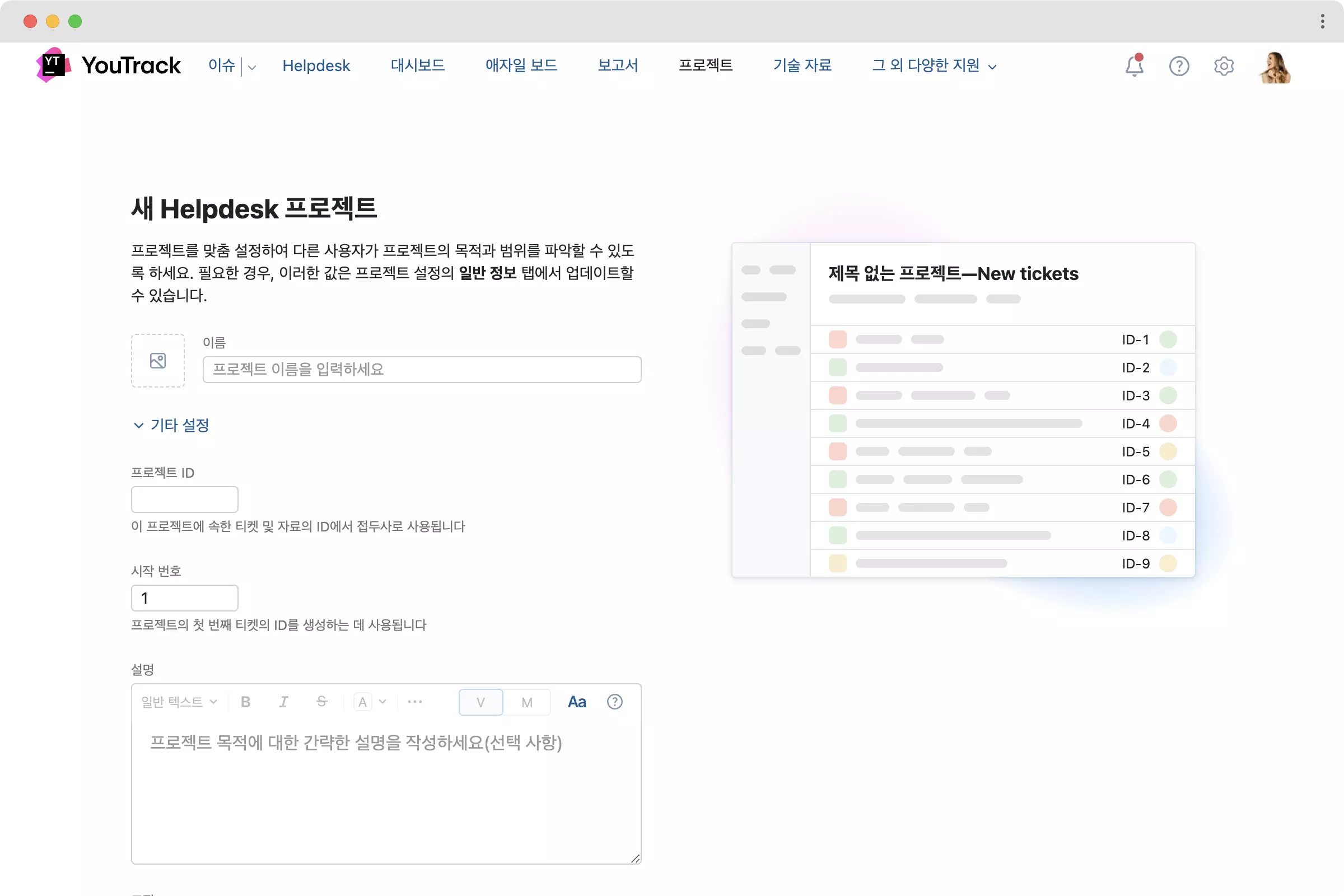
Task: Open the 대시보드 link
Action: [417, 66]
